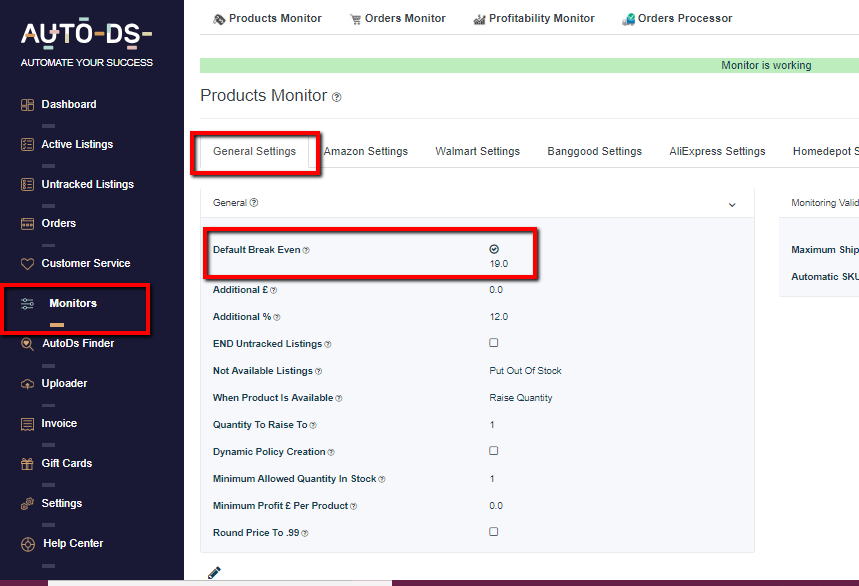The height and width of the screenshot is (586, 859).
Task: Click the Orders Processor icon
Action: (x=628, y=20)
